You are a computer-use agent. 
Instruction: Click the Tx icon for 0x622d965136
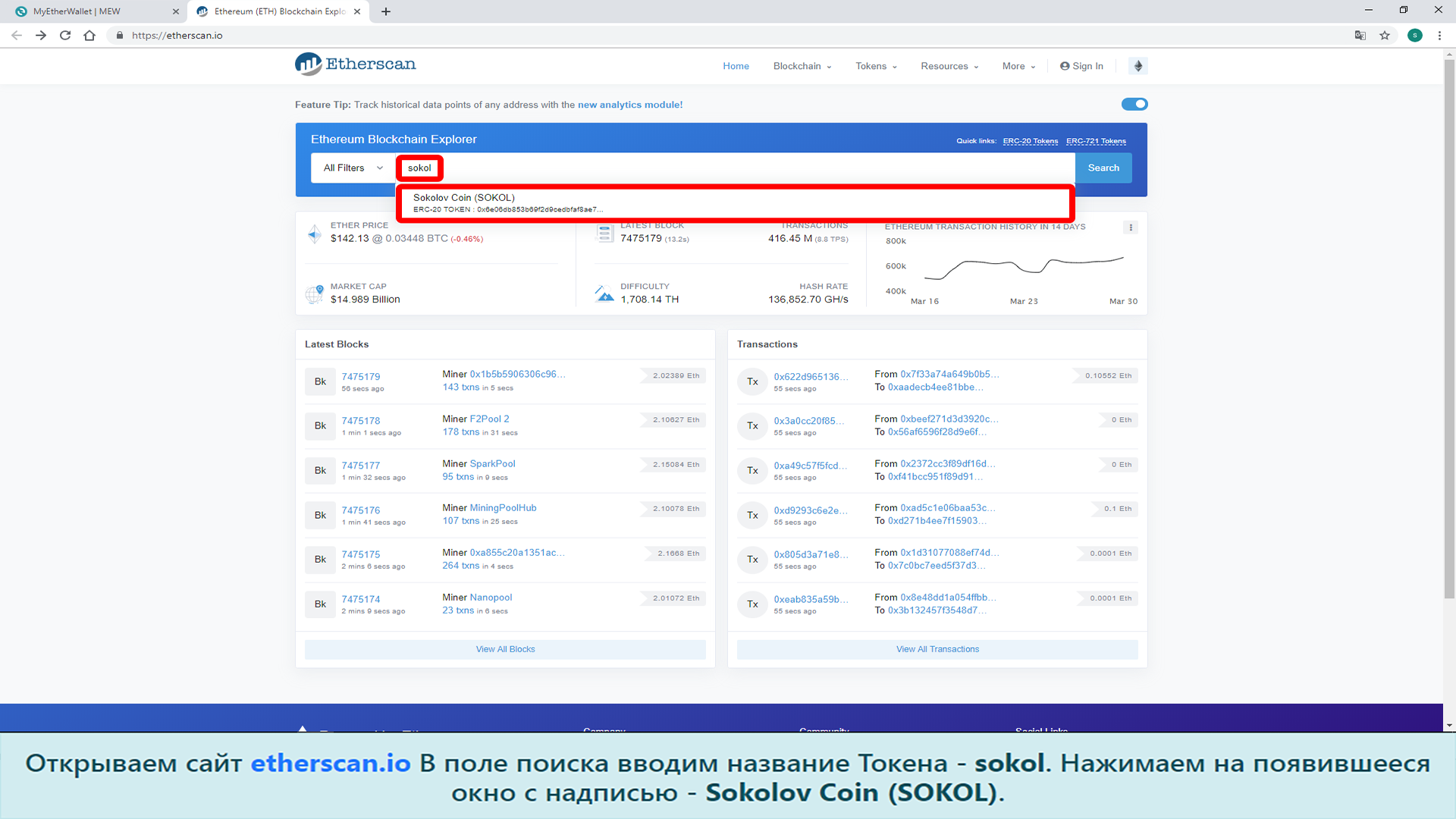point(752,381)
